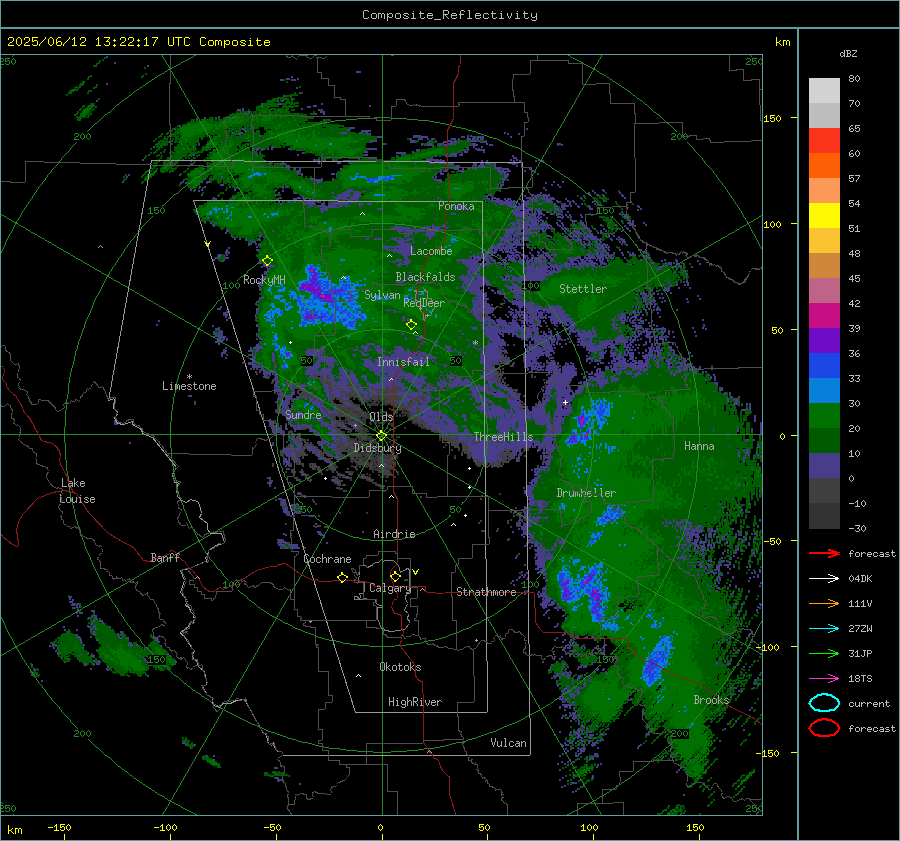Select the 65 dBZ red color swatch
The image size is (900, 841).
coord(824,141)
